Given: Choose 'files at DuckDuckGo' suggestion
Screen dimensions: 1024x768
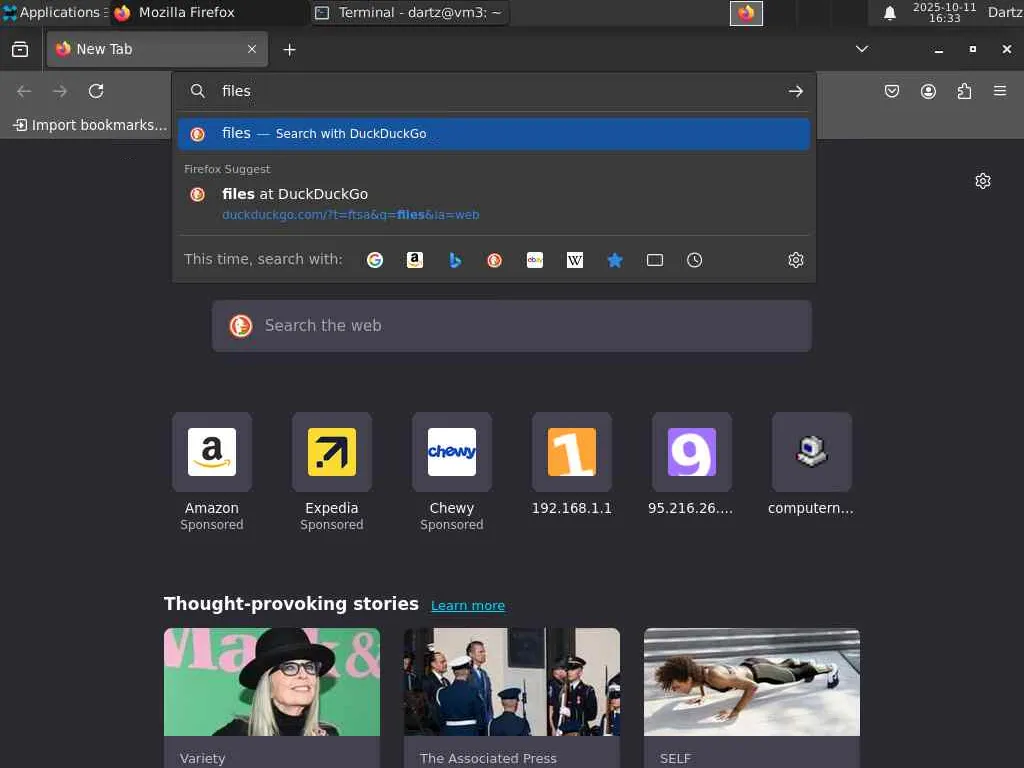Looking at the screenshot, I should pyautogui.click(x=494, y=203).
